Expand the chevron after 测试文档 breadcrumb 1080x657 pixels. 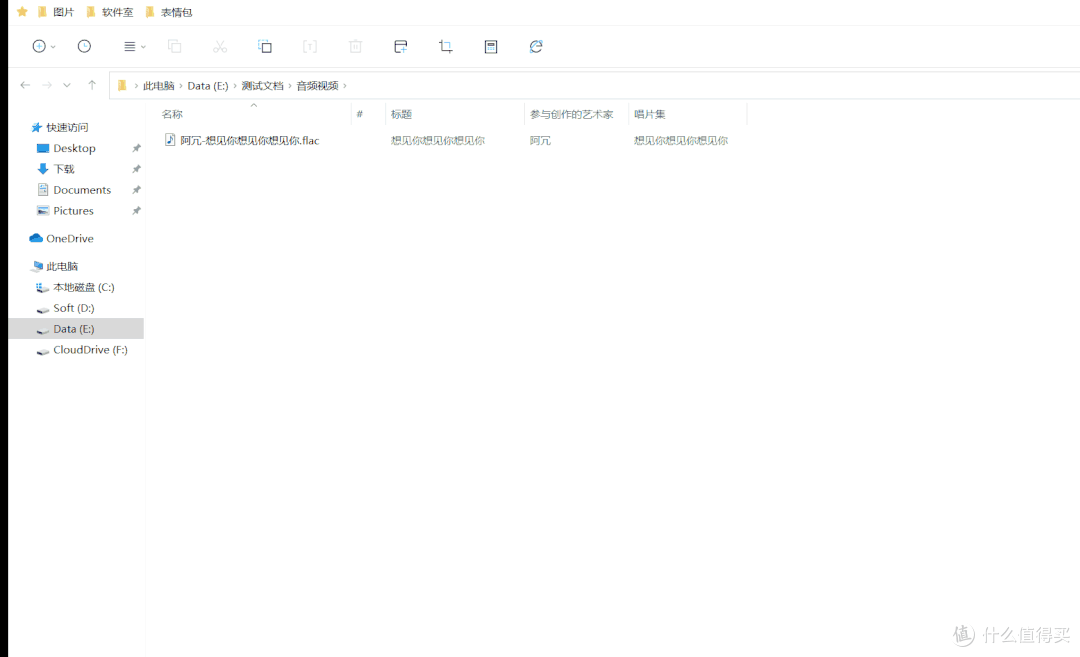(x=290, y=85)
